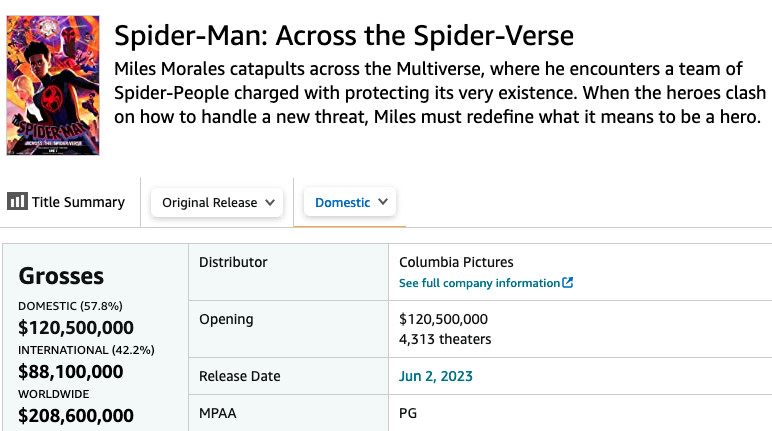Open the Title Summary tab
Screen dimensions: 772x431
pos(66,202)
